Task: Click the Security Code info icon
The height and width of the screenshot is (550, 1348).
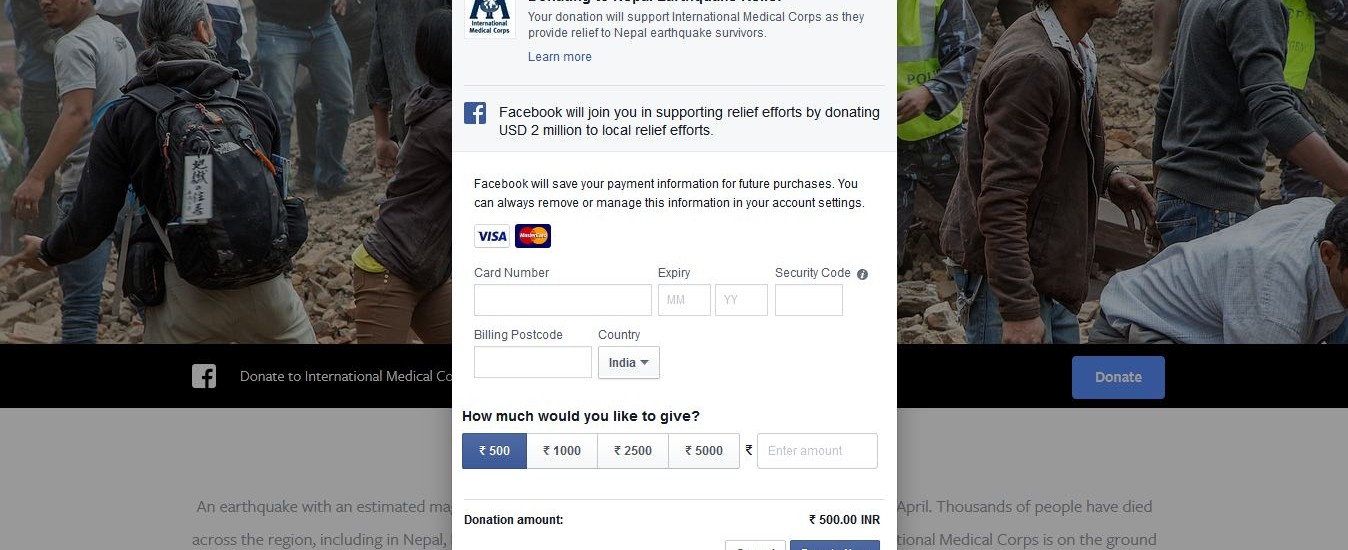Action: (x=862, y=274)
